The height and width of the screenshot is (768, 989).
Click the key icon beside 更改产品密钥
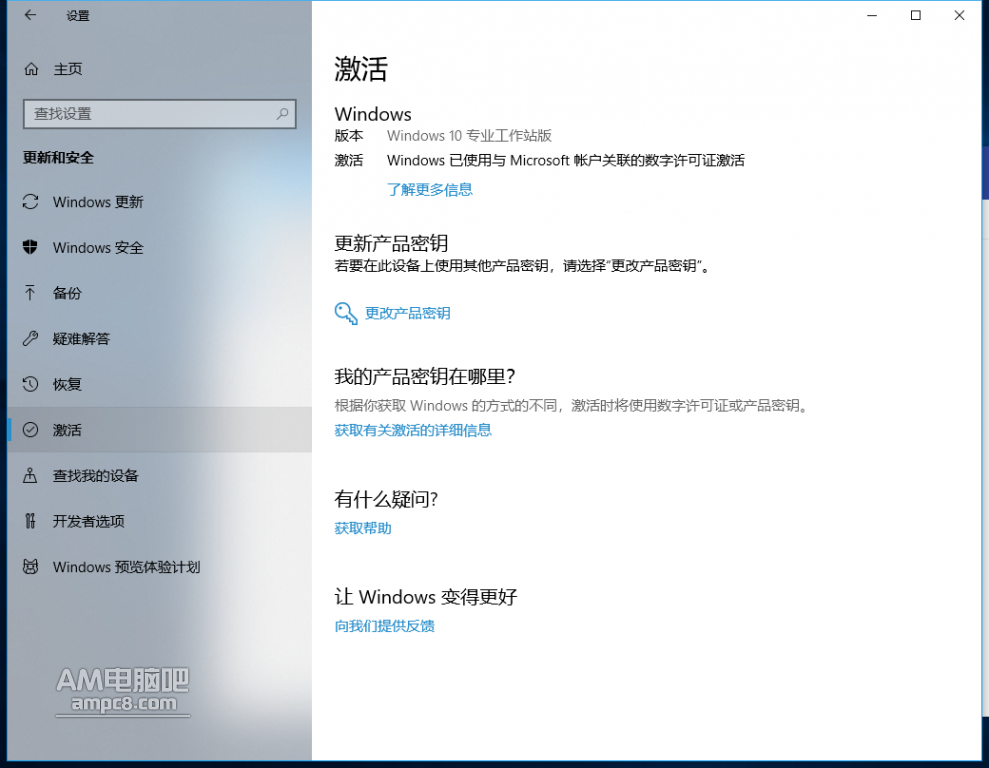(x=346, y=313)
